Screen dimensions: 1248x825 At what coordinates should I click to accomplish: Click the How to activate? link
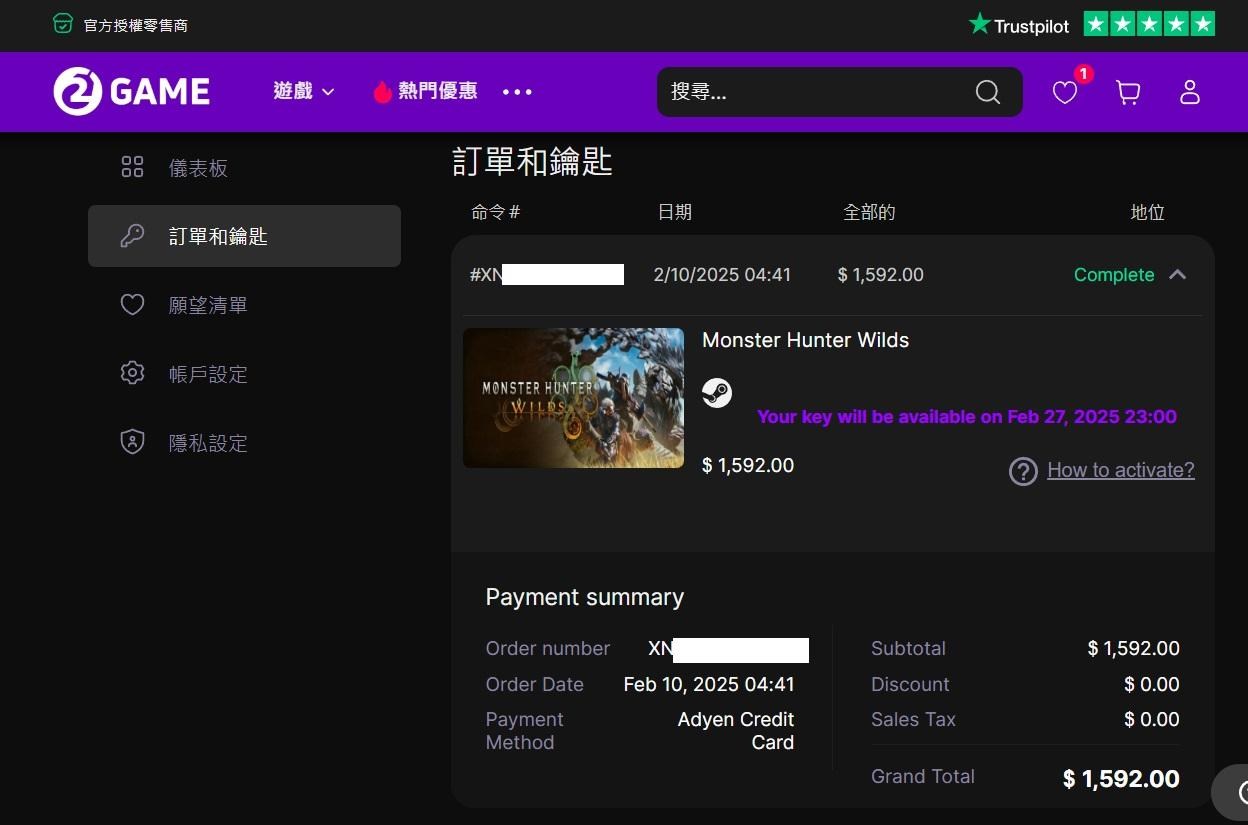click(x=1120, y=470)
